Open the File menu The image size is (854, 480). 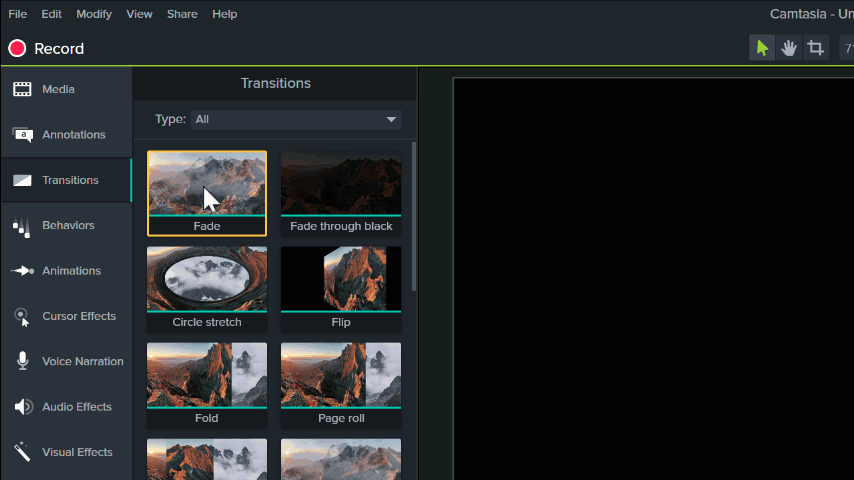(17, 14)
